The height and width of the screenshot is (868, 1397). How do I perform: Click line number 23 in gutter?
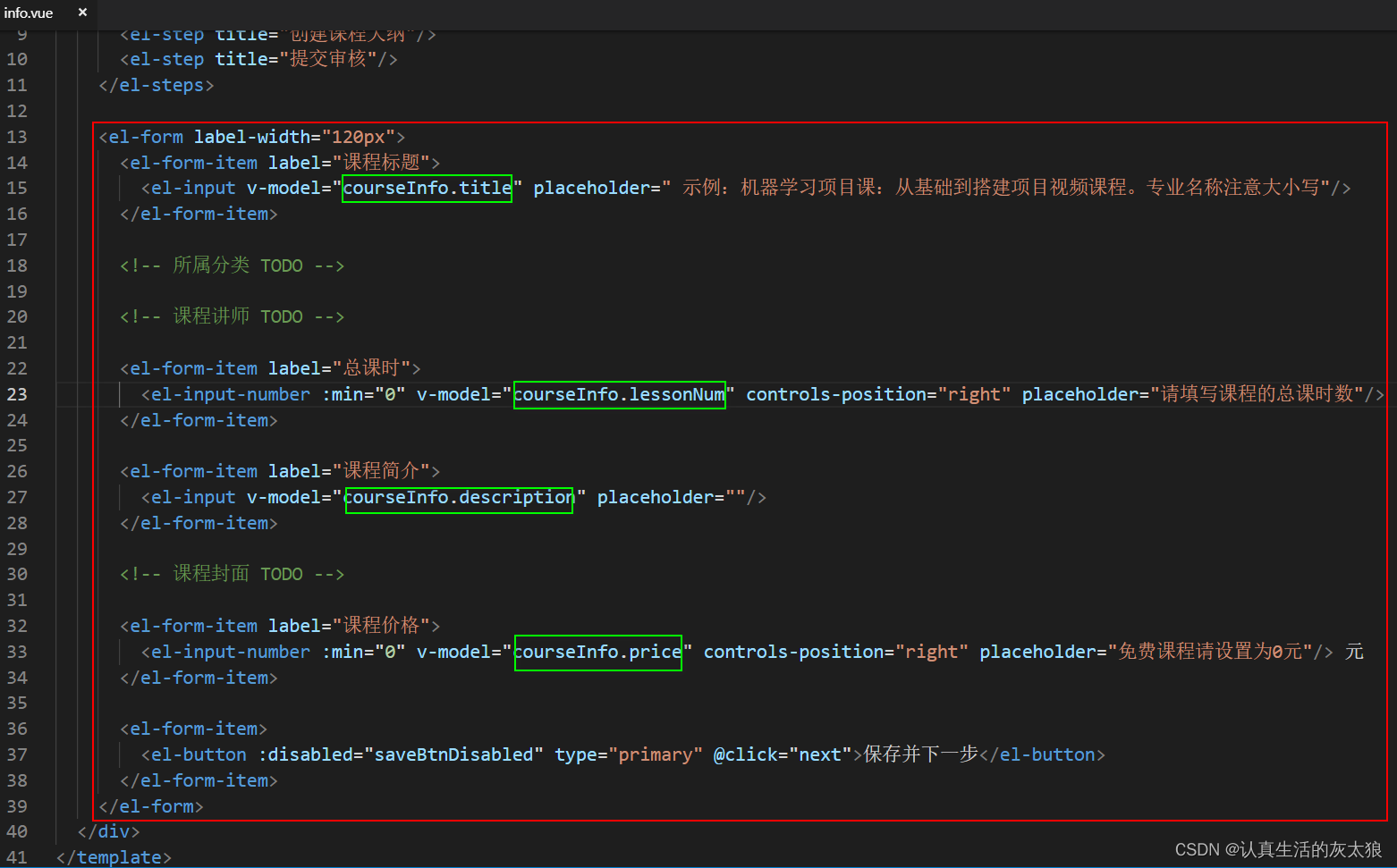coord(17,394)
